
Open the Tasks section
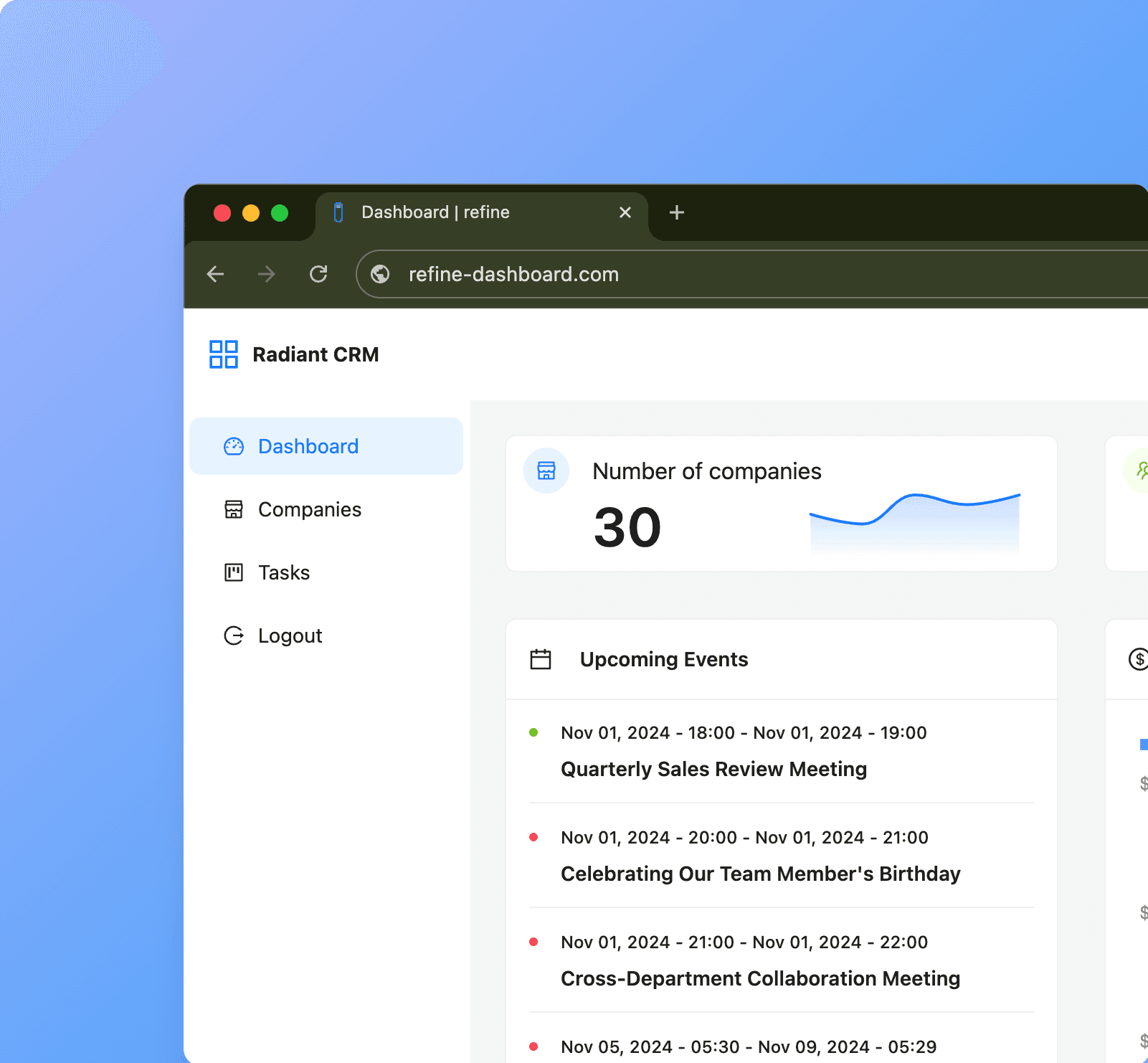[284, 572]
